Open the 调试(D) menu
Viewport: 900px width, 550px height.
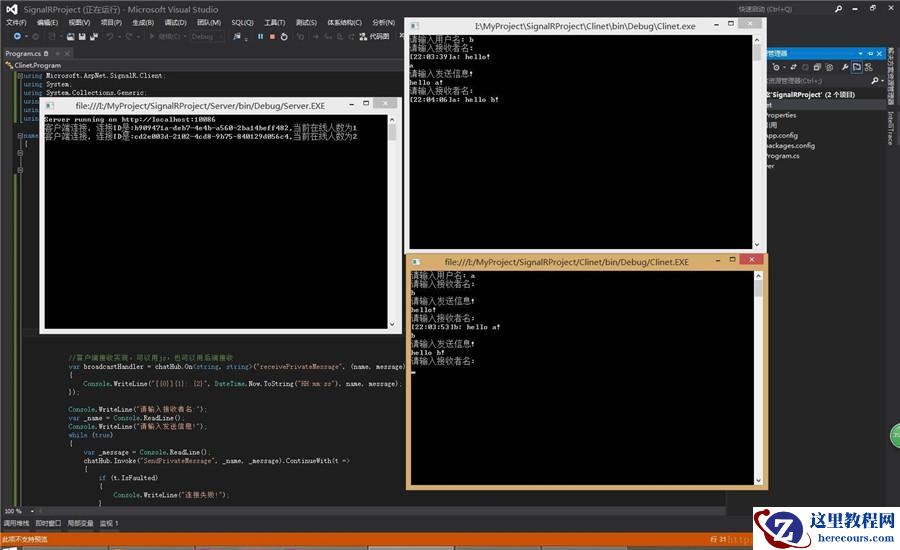[175, 21]
